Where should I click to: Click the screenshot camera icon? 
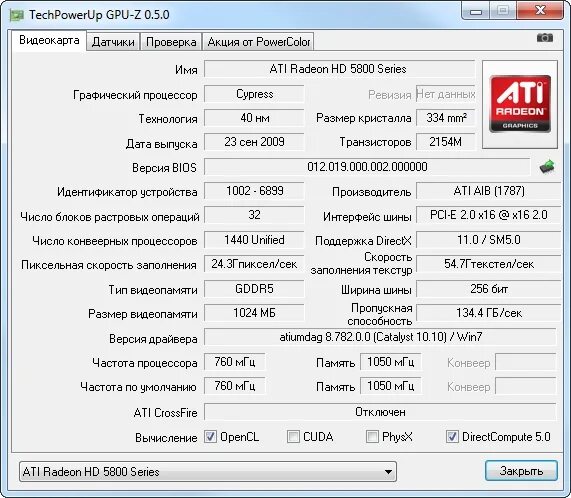pyautogui.click(x=545, y=37)
